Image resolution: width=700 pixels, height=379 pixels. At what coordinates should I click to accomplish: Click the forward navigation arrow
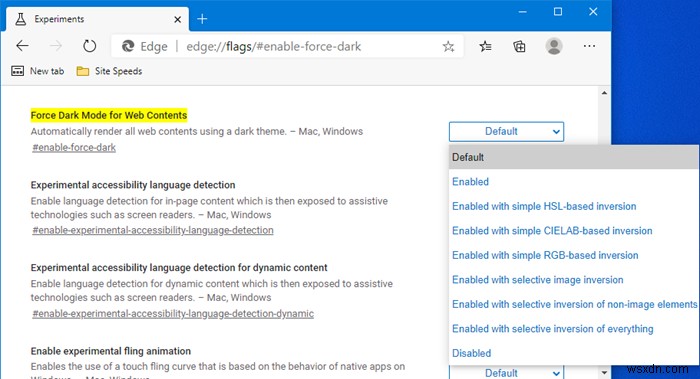point(56,46)
